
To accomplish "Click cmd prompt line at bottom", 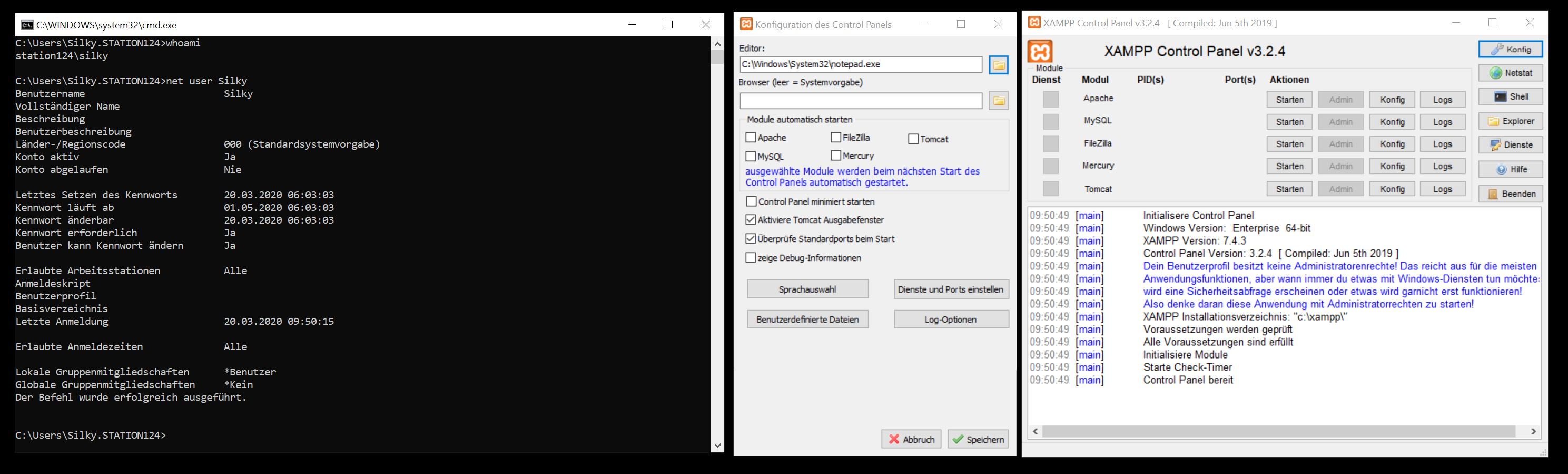I will click(x=91, y=436).
